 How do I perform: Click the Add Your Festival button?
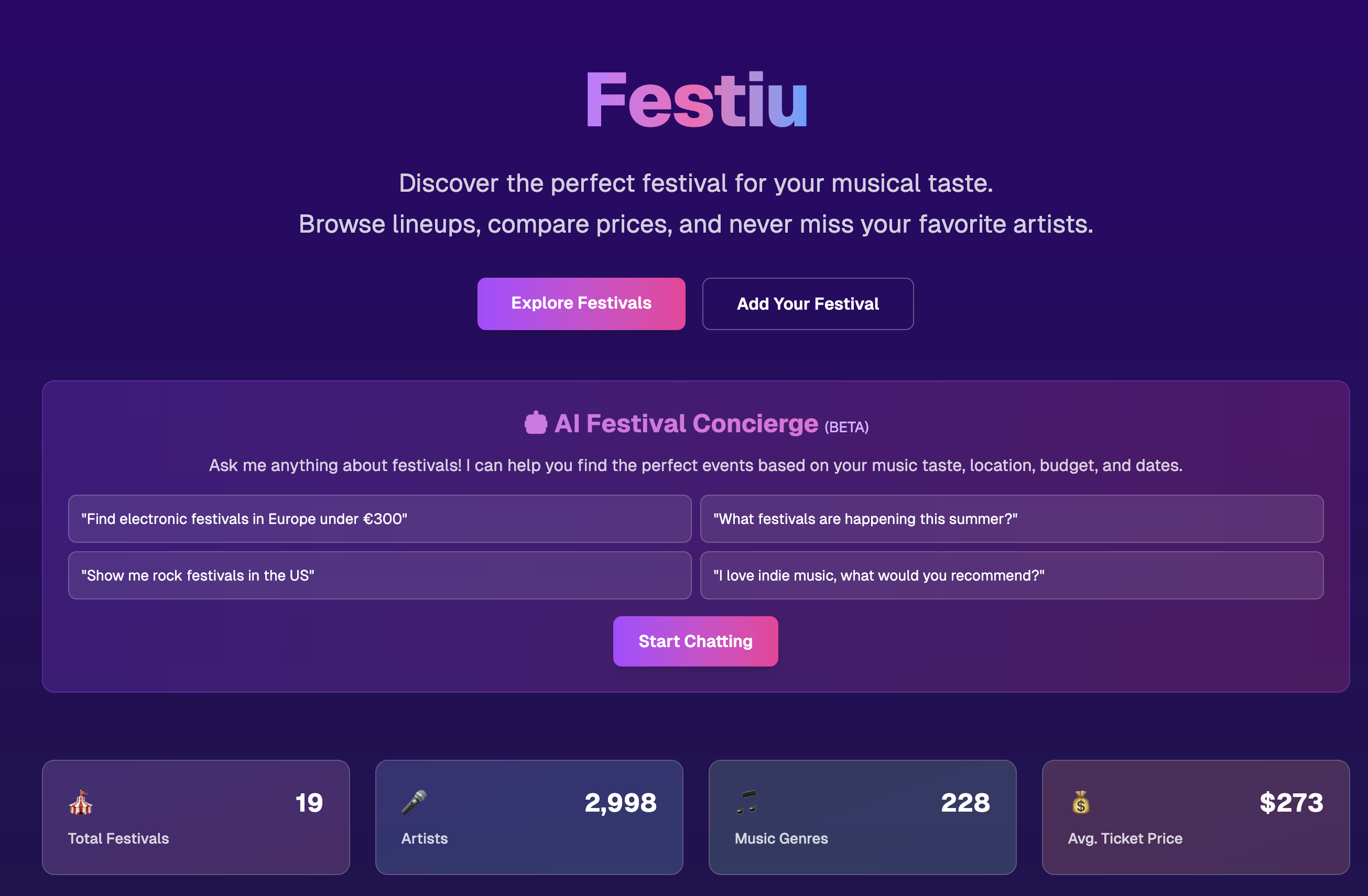[x=808, y=303]
